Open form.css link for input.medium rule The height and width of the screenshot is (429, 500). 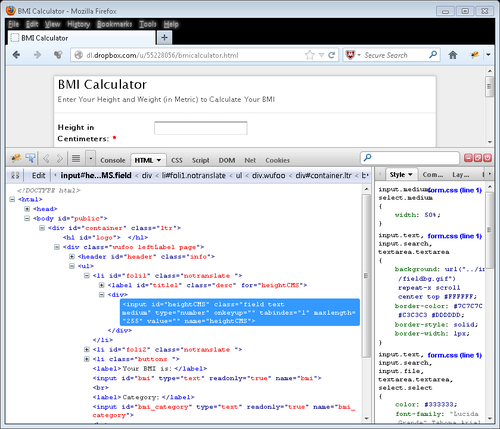click(x=455, y=190)
